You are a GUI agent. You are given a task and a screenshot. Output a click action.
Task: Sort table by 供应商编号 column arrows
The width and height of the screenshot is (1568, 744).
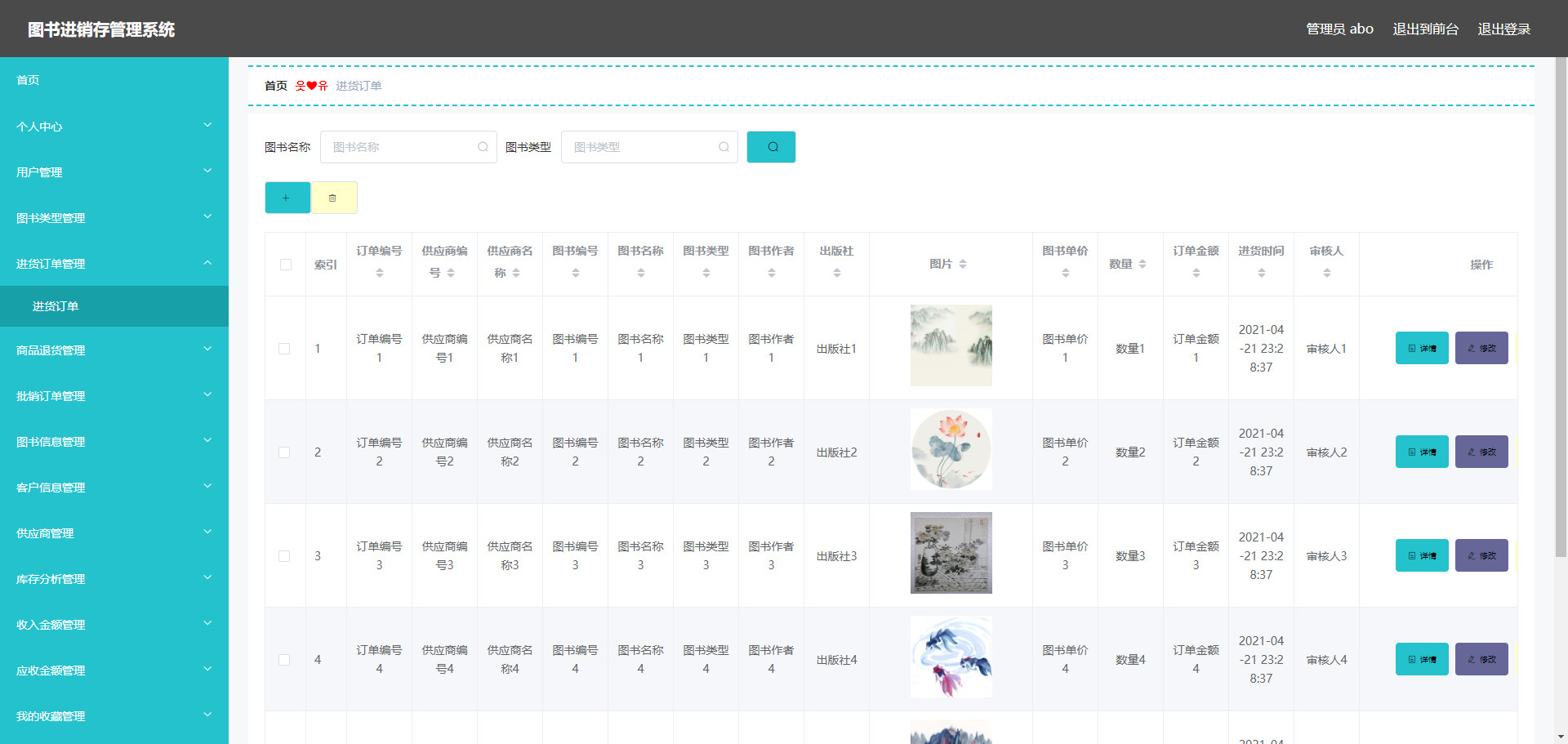[x=451, y=273]
